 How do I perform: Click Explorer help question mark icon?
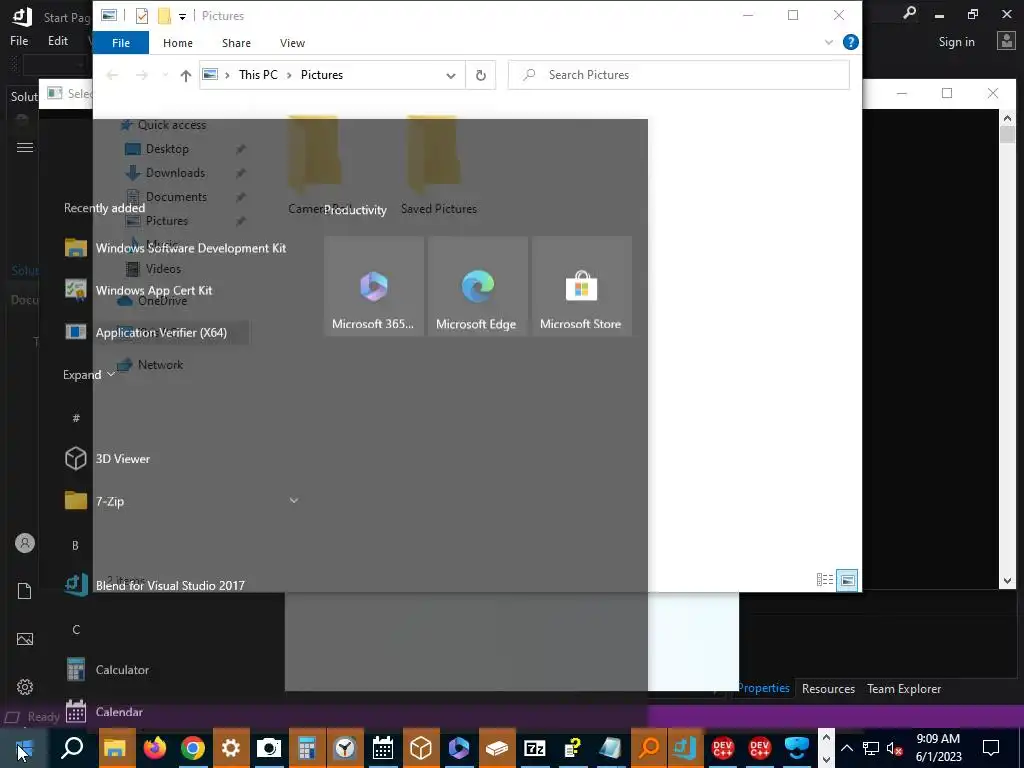[850, 42]
